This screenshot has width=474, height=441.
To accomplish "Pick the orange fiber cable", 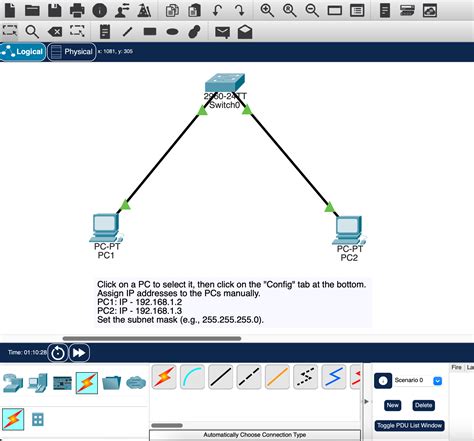I will pos(277,377).
